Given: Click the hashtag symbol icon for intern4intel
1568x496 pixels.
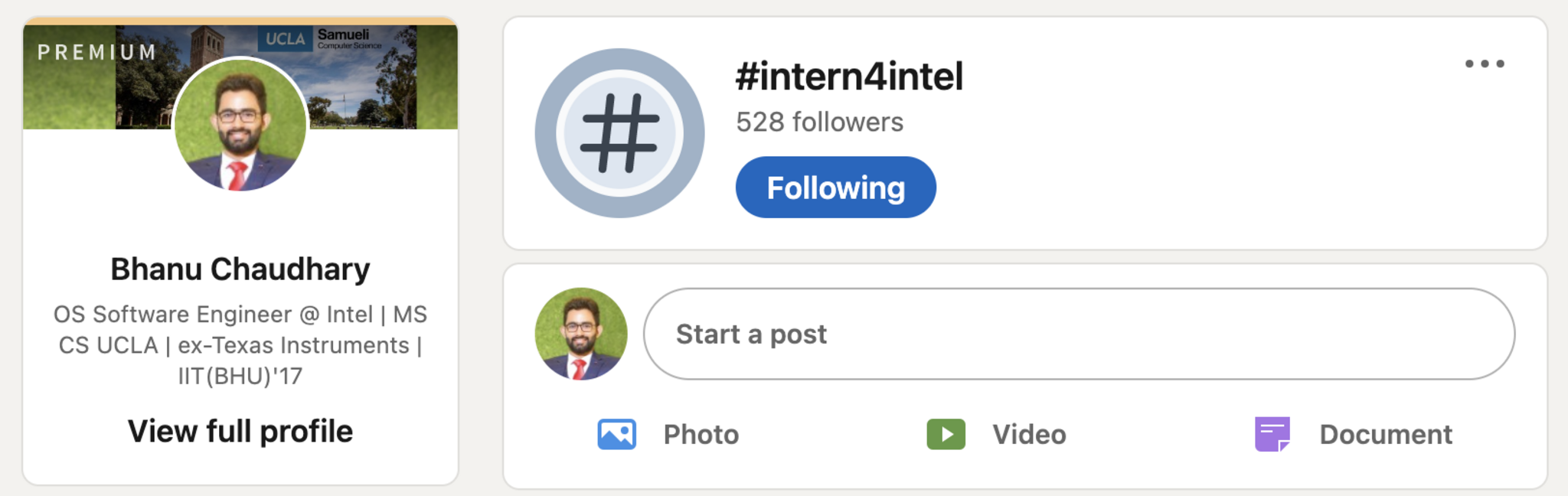Looking at the screenshot, I should [619, 133].
